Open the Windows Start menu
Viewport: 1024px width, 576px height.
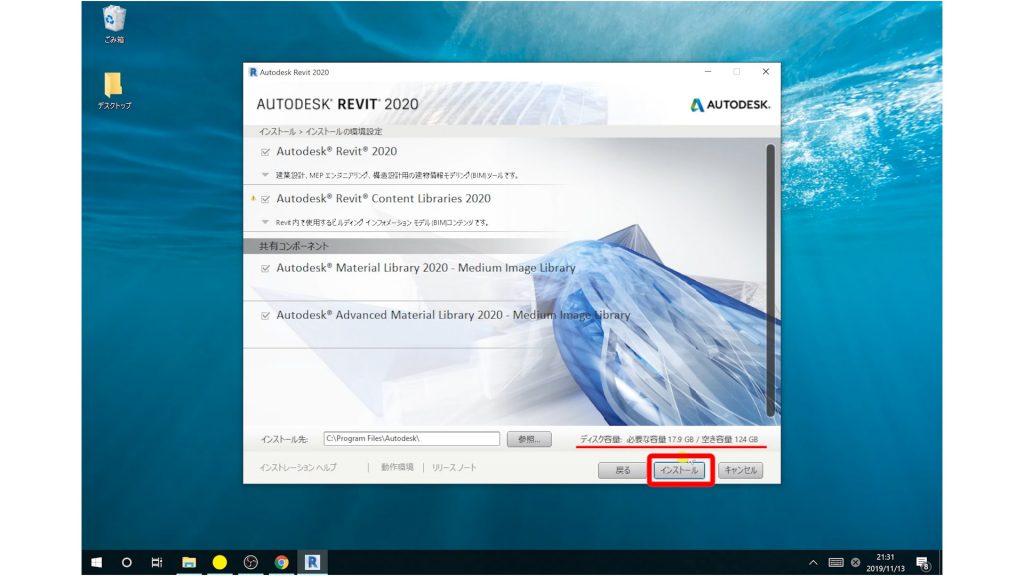97,562
